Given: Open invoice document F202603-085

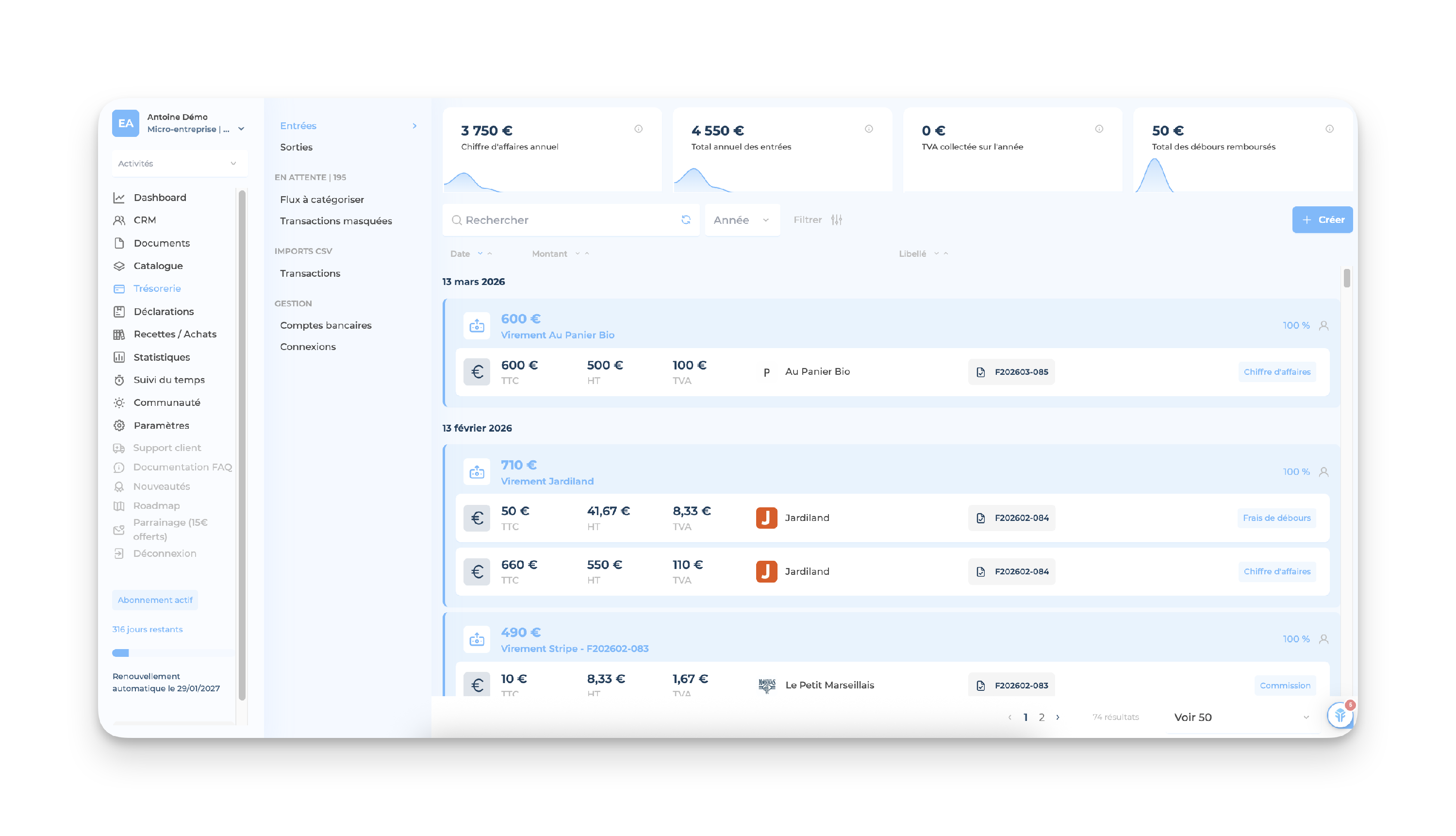Looking at the screenshot, I should (1011, 372).
